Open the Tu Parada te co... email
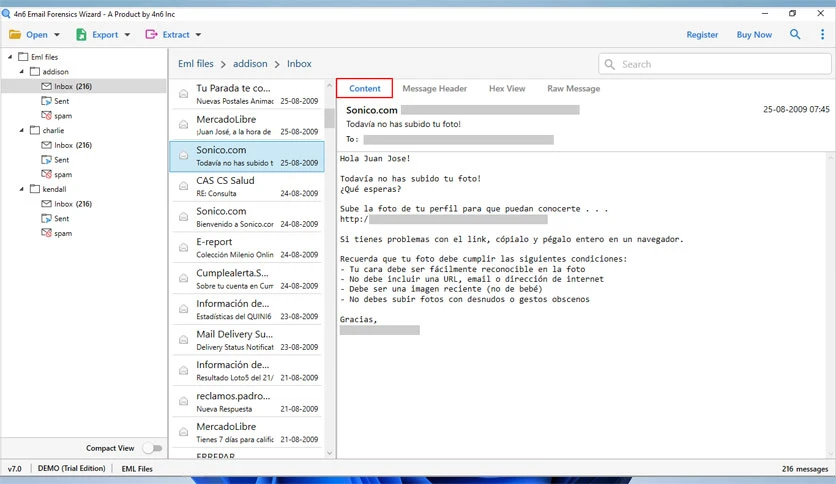 [247, 94]
